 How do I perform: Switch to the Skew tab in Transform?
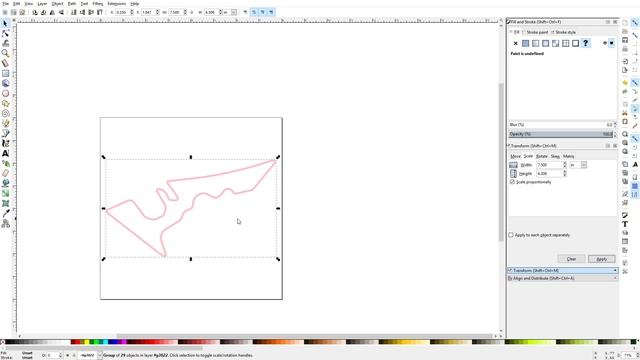555,156
